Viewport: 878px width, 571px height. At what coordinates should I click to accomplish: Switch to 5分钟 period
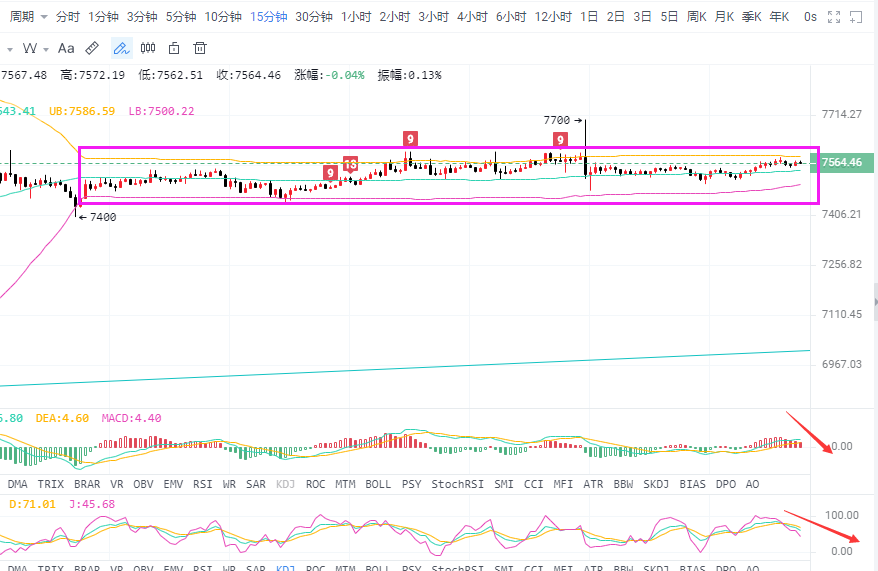click(x=181, y=17)
